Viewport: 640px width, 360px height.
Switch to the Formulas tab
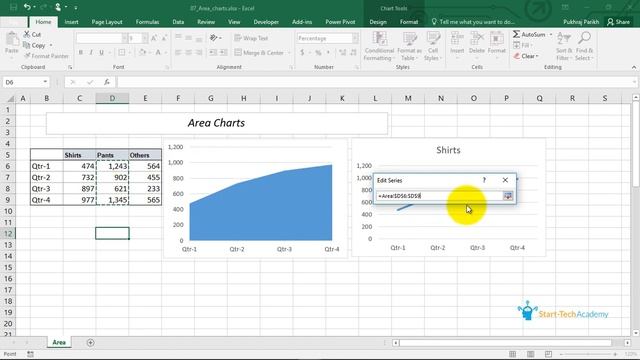coord(147,22)
